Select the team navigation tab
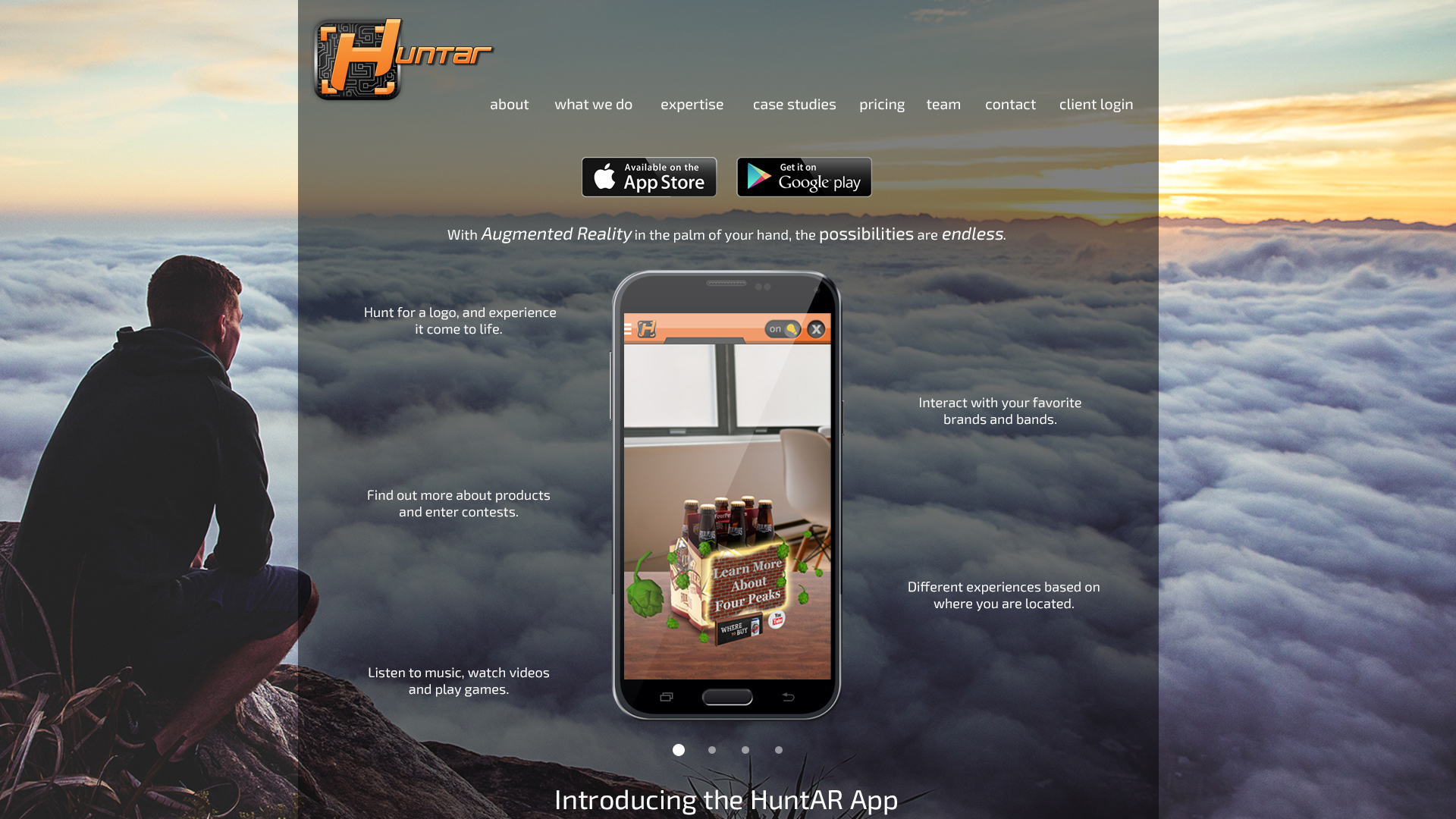The image size is (1456, 819). click(x=944, y=104)
